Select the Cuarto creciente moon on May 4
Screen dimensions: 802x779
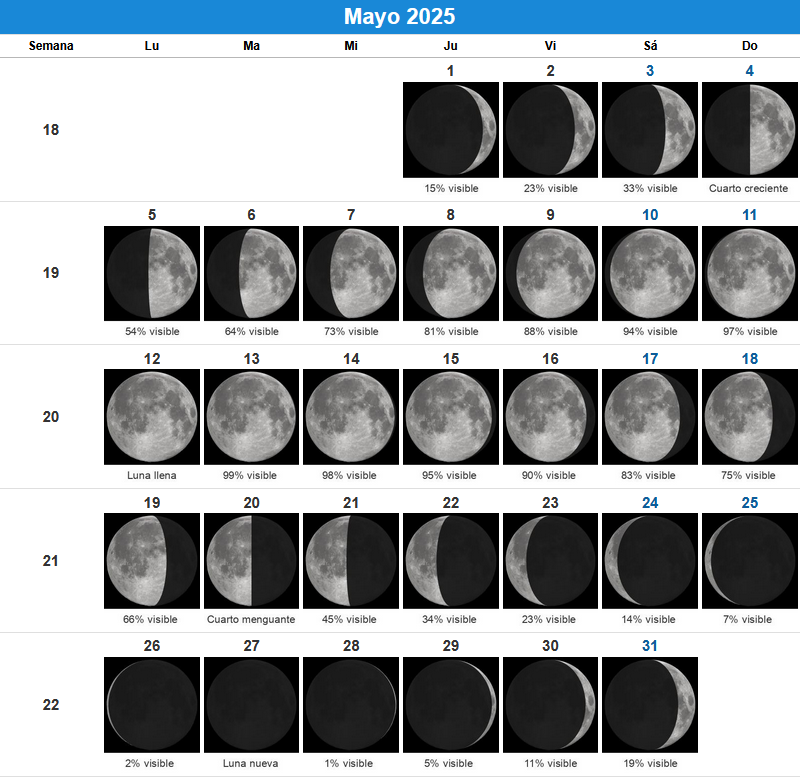click(x=749, y=130)
